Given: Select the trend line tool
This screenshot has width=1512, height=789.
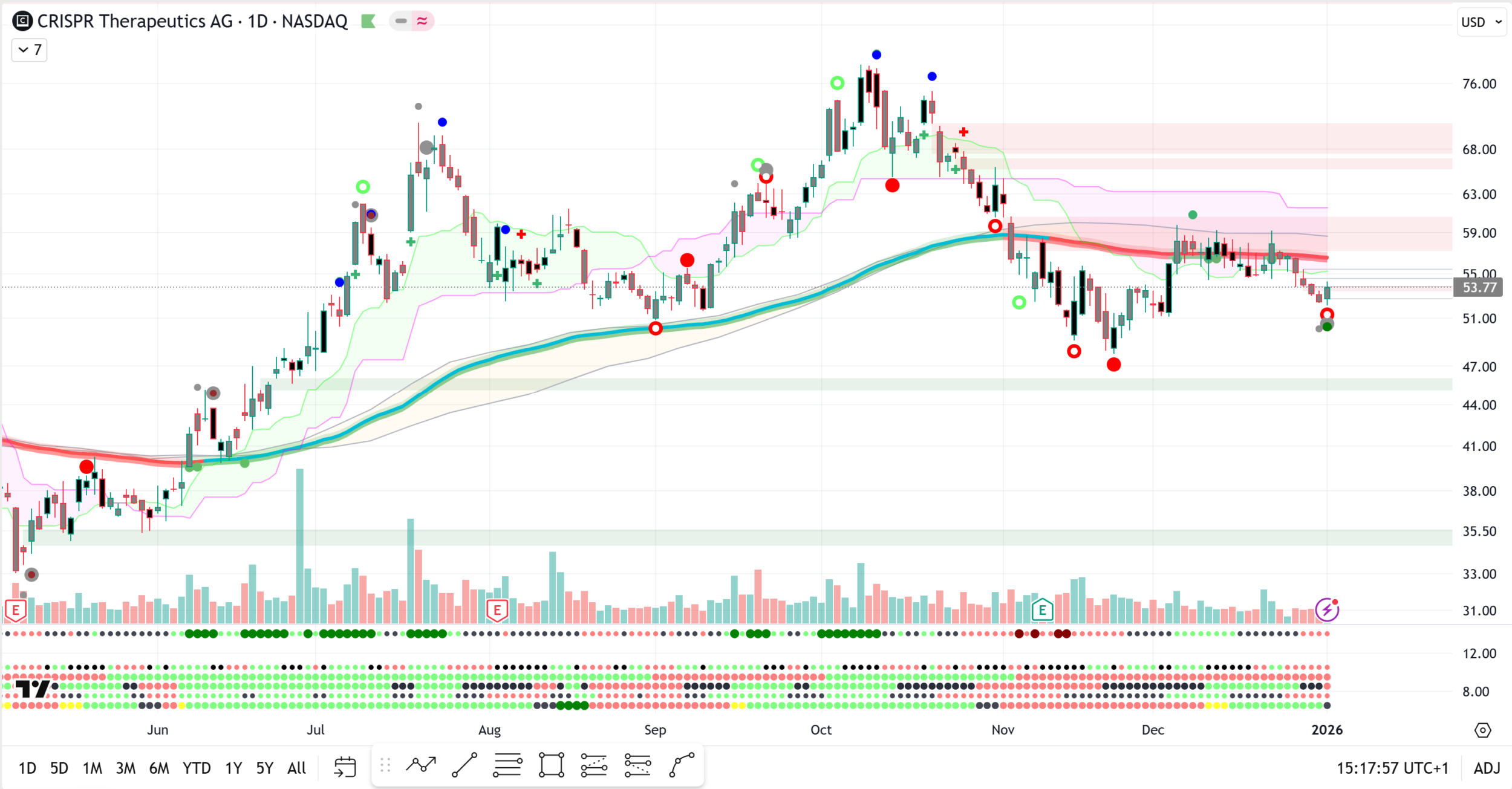Looking at the screenshot, I should tap(464, 765).
